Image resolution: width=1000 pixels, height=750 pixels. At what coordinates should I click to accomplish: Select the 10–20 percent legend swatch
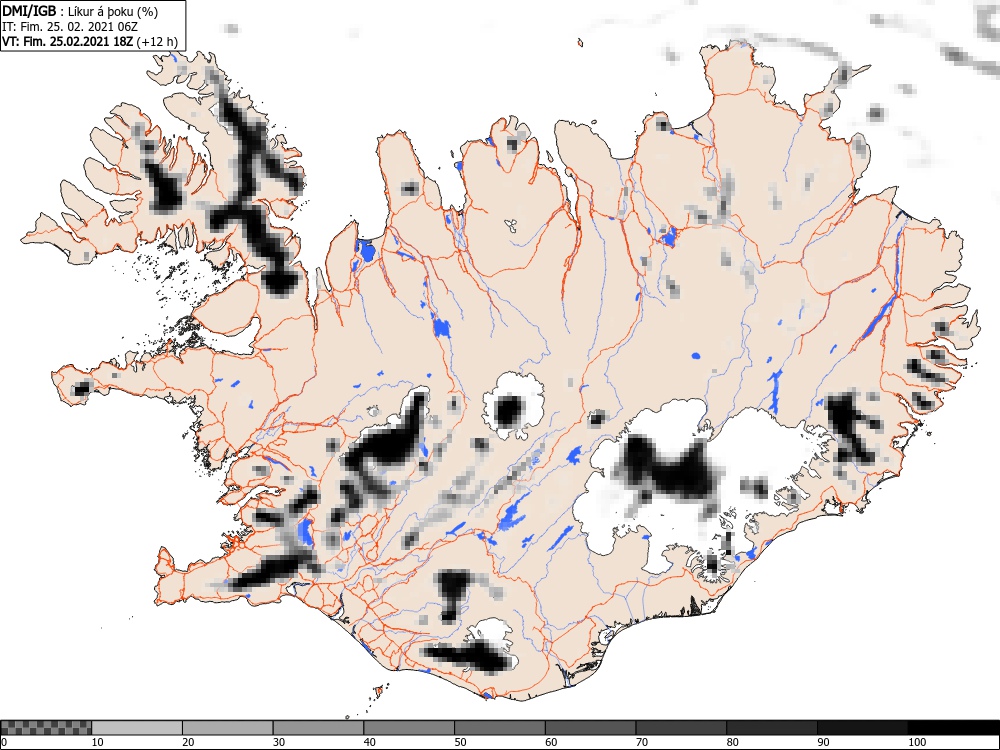pos(137,728)
